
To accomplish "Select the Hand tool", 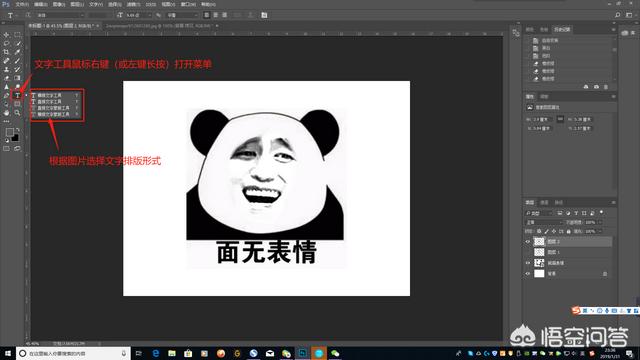I will [x=7, y=112].
